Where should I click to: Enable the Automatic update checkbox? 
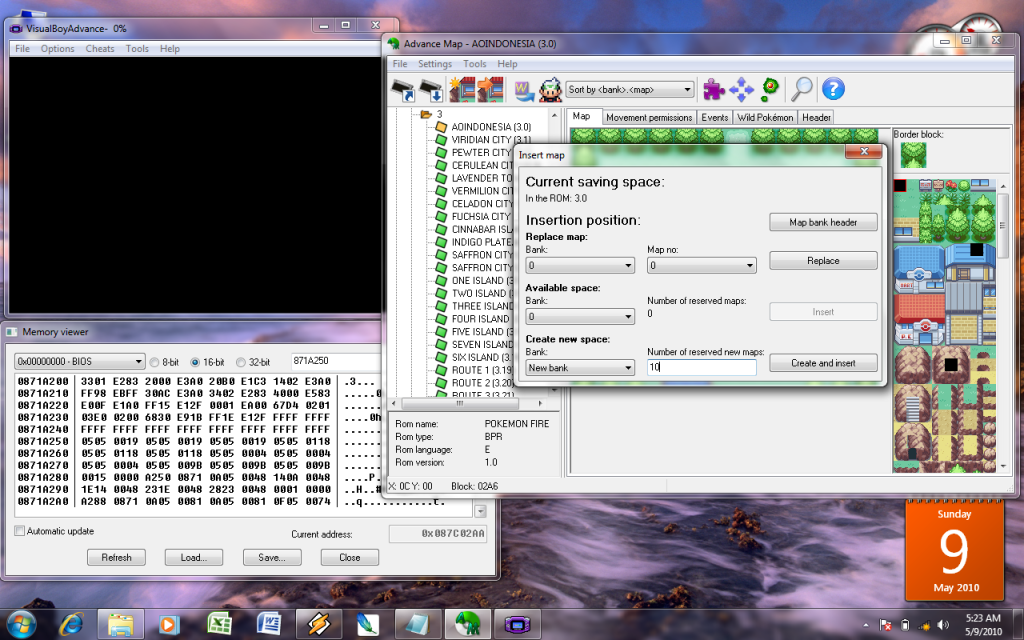[x=20, y=531]
